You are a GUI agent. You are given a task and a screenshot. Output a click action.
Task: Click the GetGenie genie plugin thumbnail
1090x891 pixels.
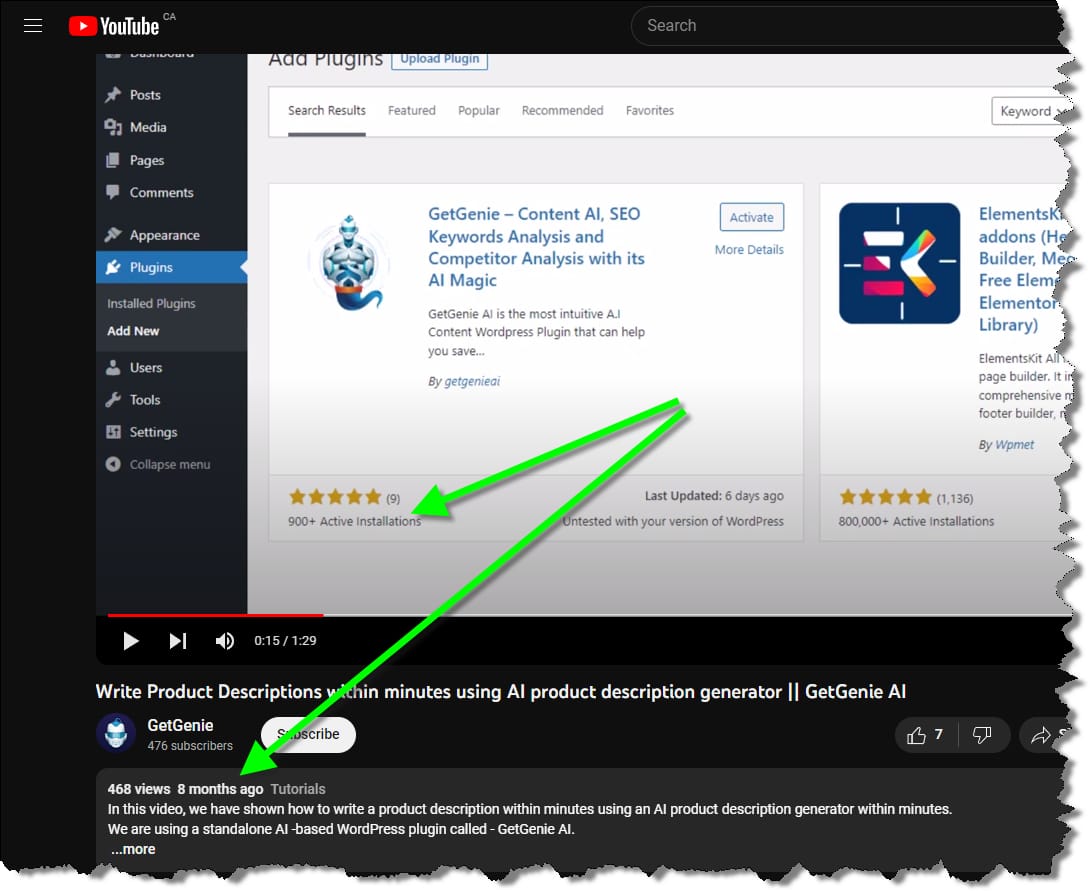[x=349, y=263]
